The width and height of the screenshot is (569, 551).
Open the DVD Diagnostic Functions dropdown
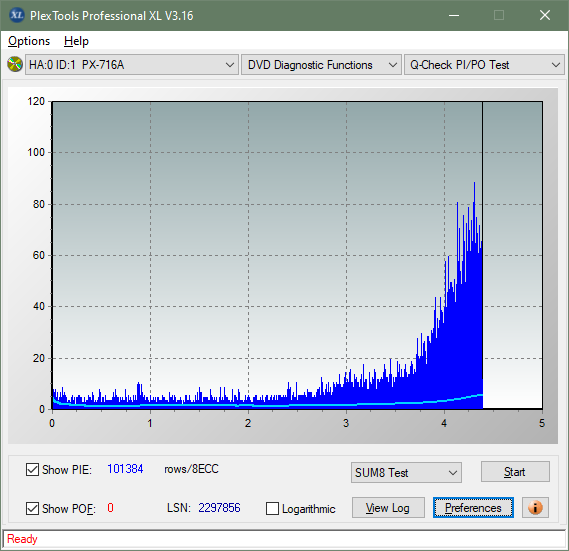point(321,65)
